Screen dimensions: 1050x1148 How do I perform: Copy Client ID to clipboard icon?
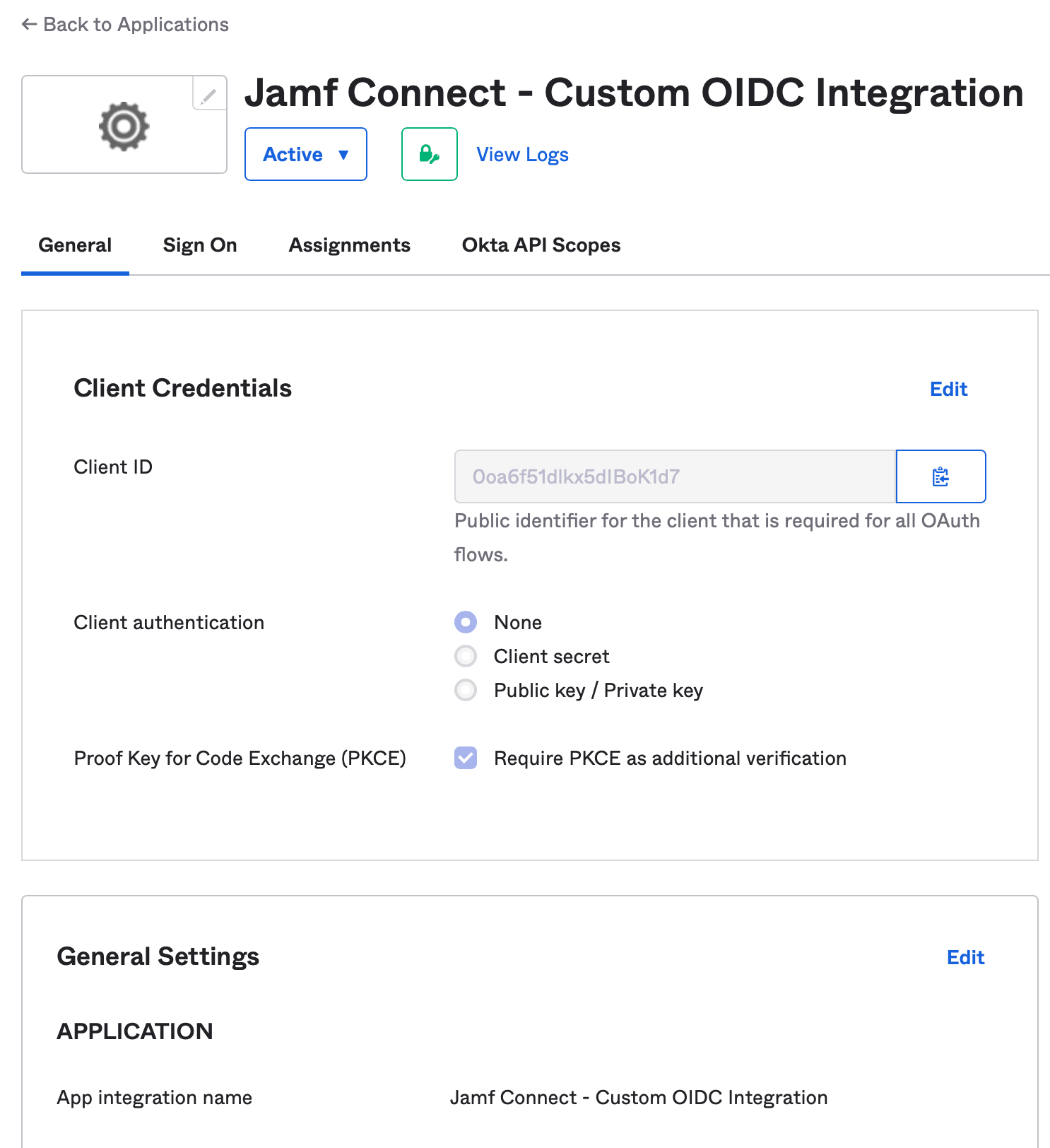pyautogui.click(x=940, y=476)
